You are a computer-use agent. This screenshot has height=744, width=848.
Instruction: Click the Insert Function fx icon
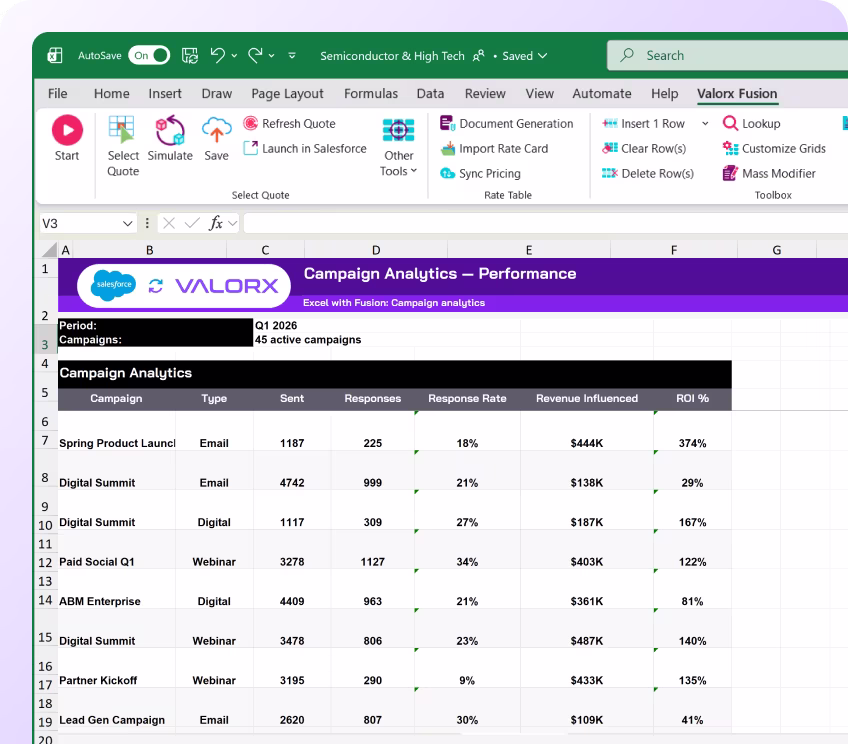(215, 223)
